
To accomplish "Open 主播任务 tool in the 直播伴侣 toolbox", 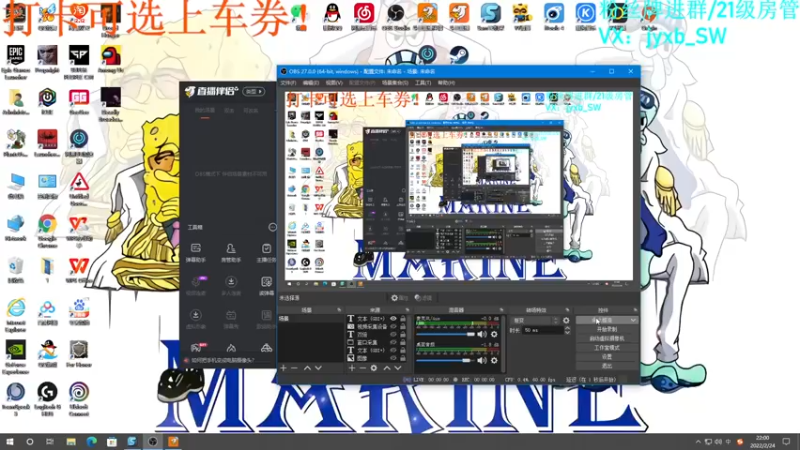I will coord(266,253).
